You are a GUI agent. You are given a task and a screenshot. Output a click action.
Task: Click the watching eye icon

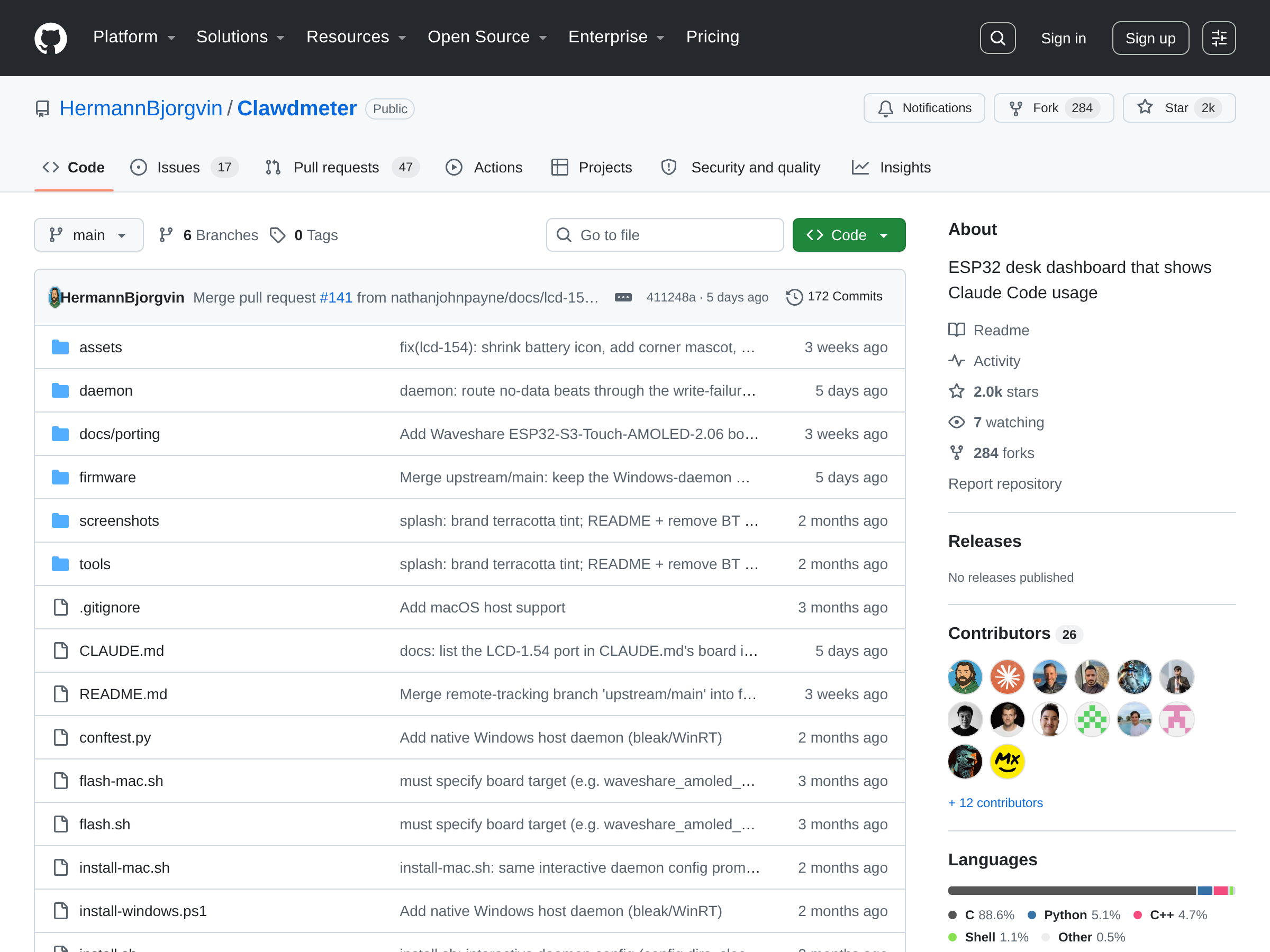pos(957,423)
